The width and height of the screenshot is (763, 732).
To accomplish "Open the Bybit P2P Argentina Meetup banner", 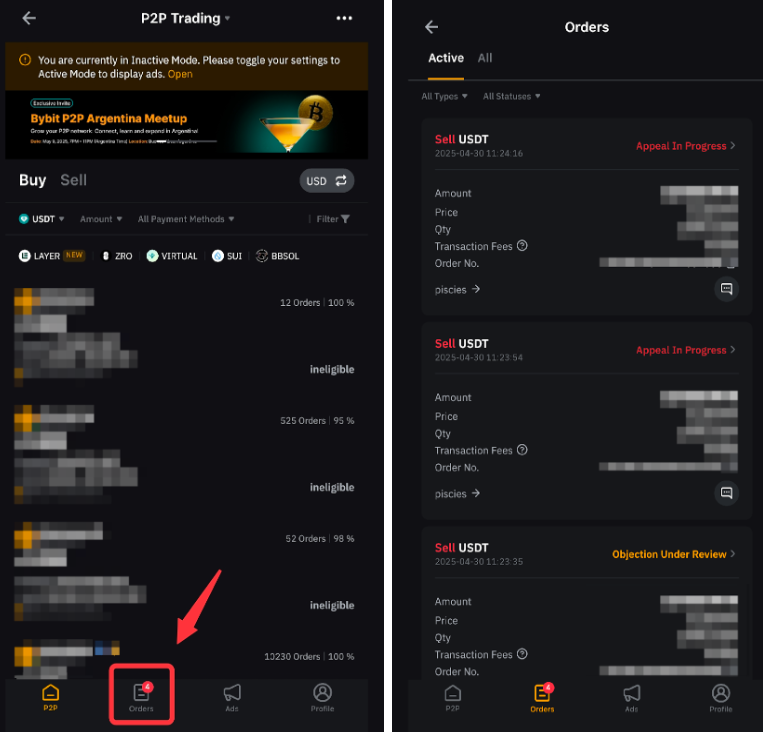I will click(186, 125).
